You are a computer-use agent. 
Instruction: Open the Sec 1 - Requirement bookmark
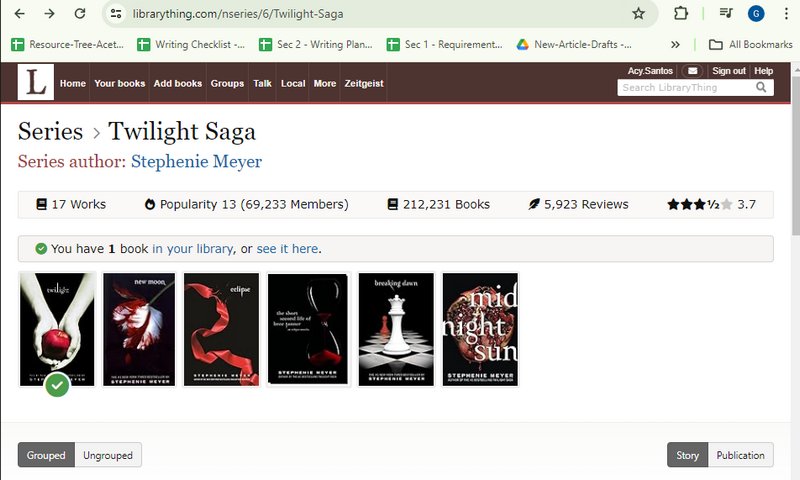pos(444,44)
